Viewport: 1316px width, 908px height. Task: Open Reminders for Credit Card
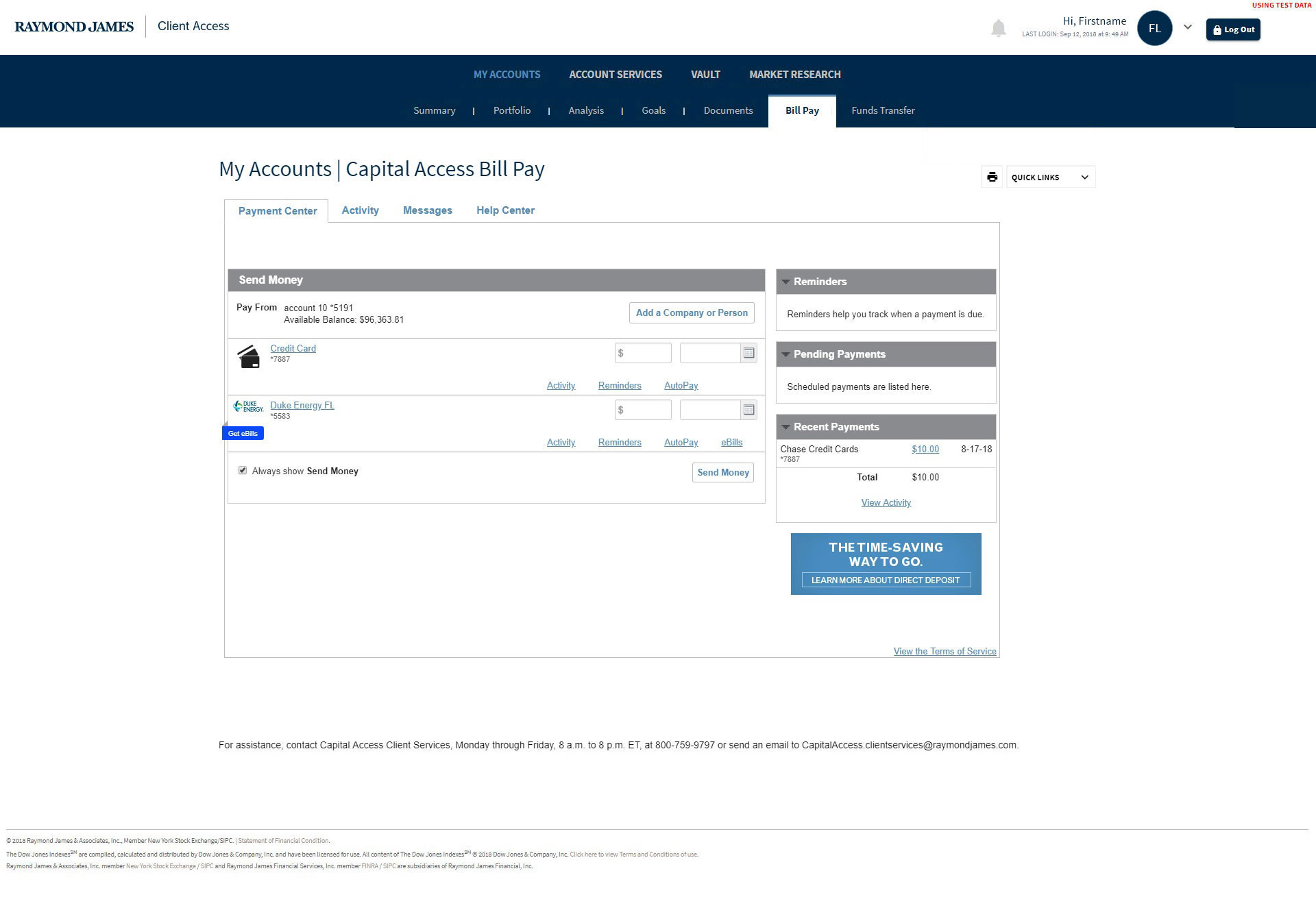click(x=620, y=386)
